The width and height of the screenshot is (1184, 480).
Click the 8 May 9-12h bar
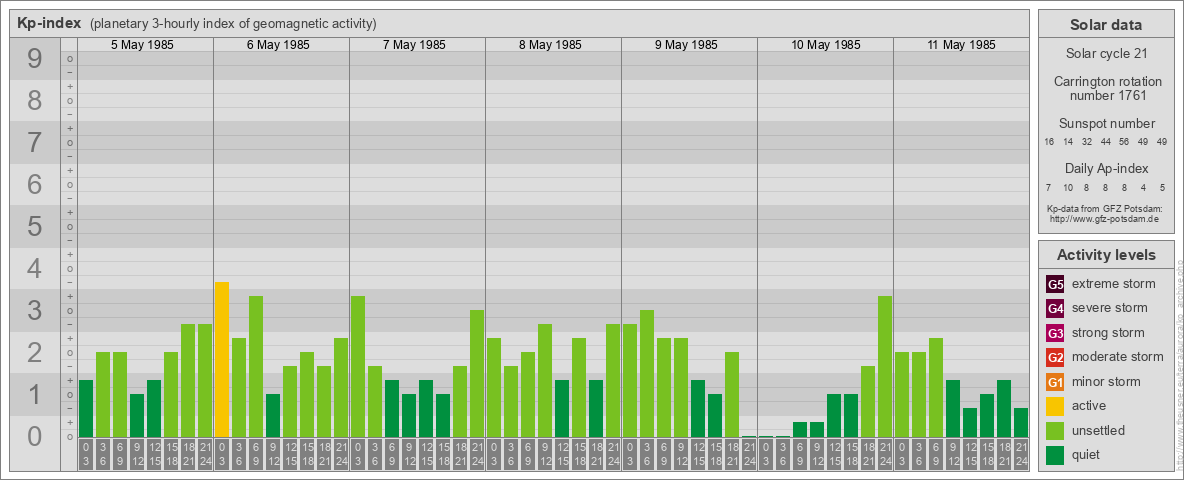pos(544,380)
